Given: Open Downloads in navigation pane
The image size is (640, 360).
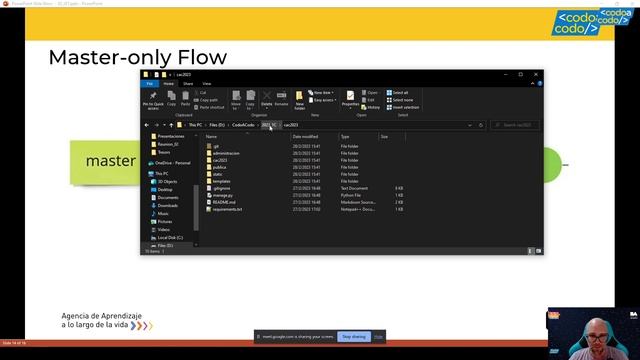Looking at the screenshot, I should coord(164,206).
